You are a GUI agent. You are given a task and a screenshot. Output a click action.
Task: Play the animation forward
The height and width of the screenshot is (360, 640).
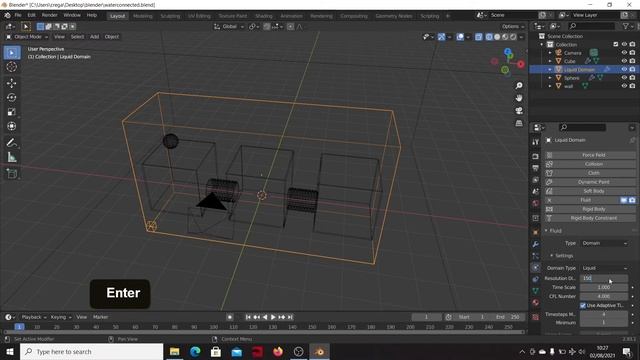tap(273, 317)
